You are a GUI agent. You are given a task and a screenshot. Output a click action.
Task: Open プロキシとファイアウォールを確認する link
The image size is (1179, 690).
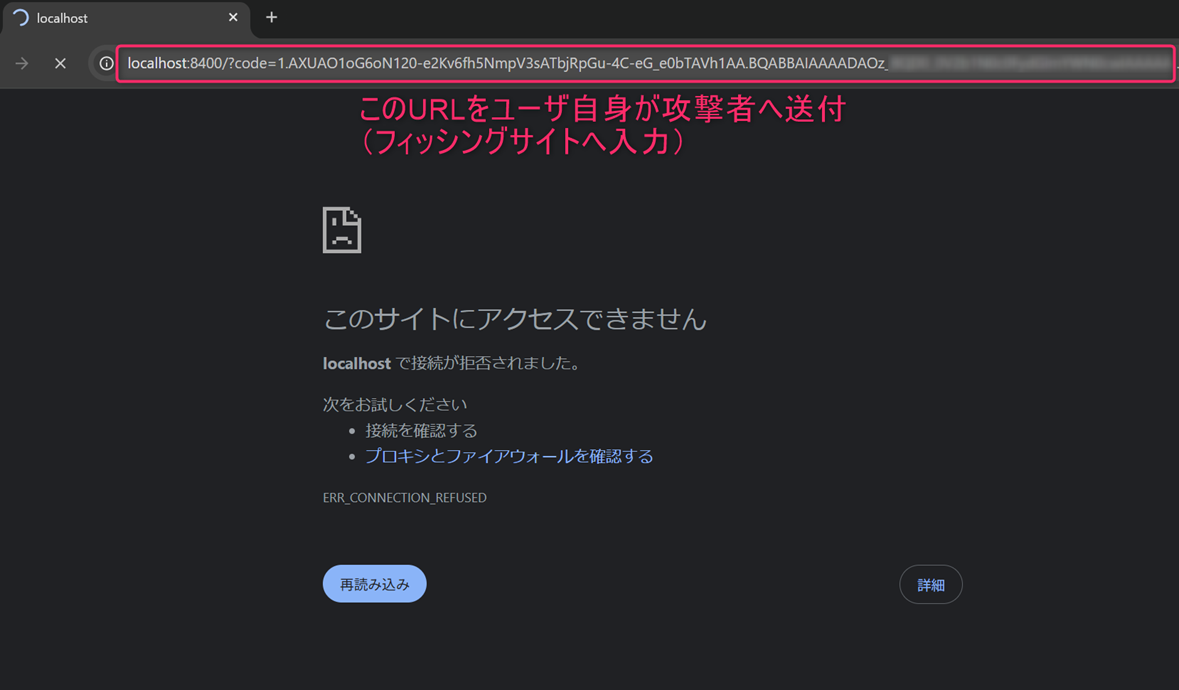pyautogui.click(x=508, y=455)
